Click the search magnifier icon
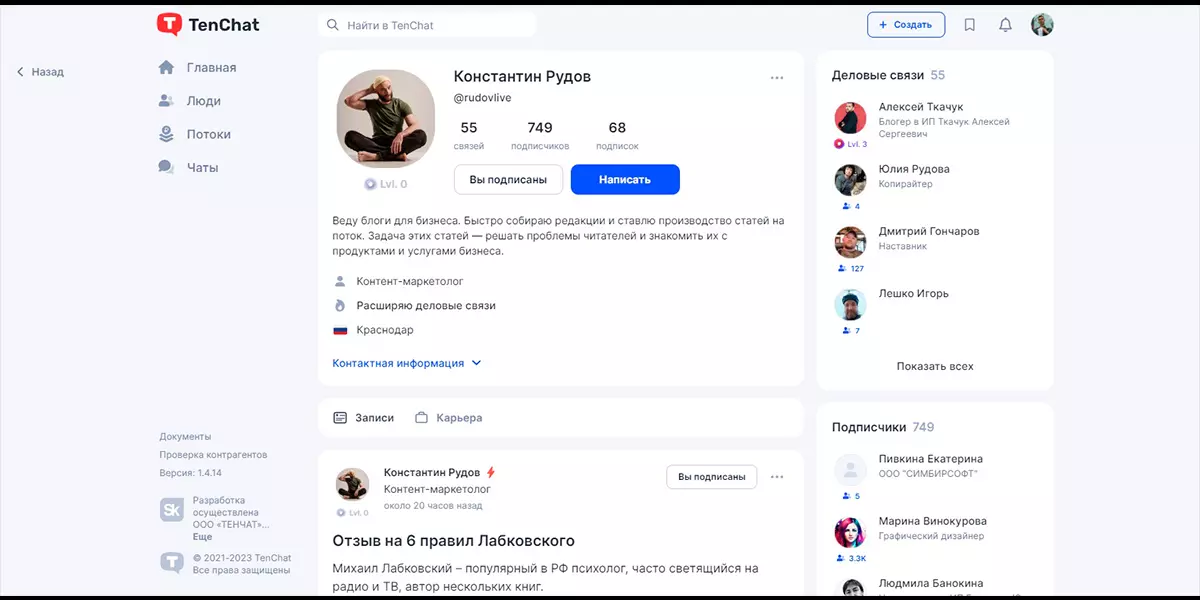 pyautogui.click(x=333, y=25)
